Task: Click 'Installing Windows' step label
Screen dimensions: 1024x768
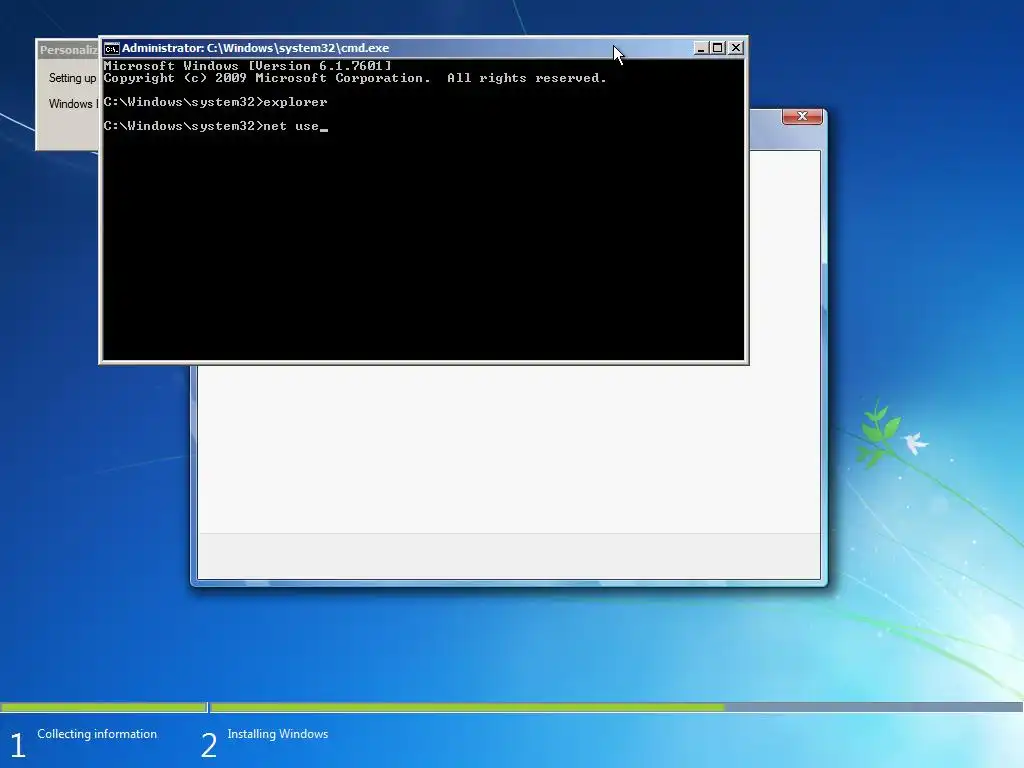Action: 278,734
